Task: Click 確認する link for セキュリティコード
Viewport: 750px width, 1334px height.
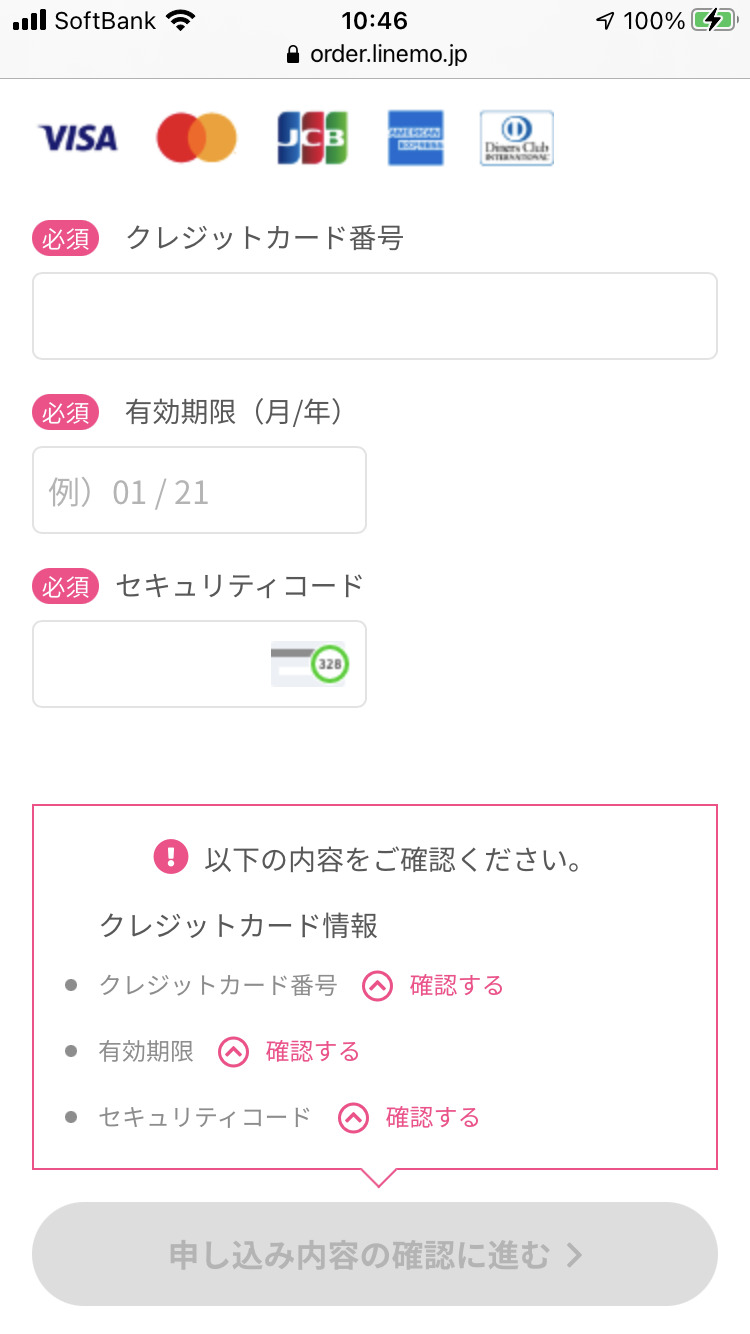Action: pos(432,1118)
